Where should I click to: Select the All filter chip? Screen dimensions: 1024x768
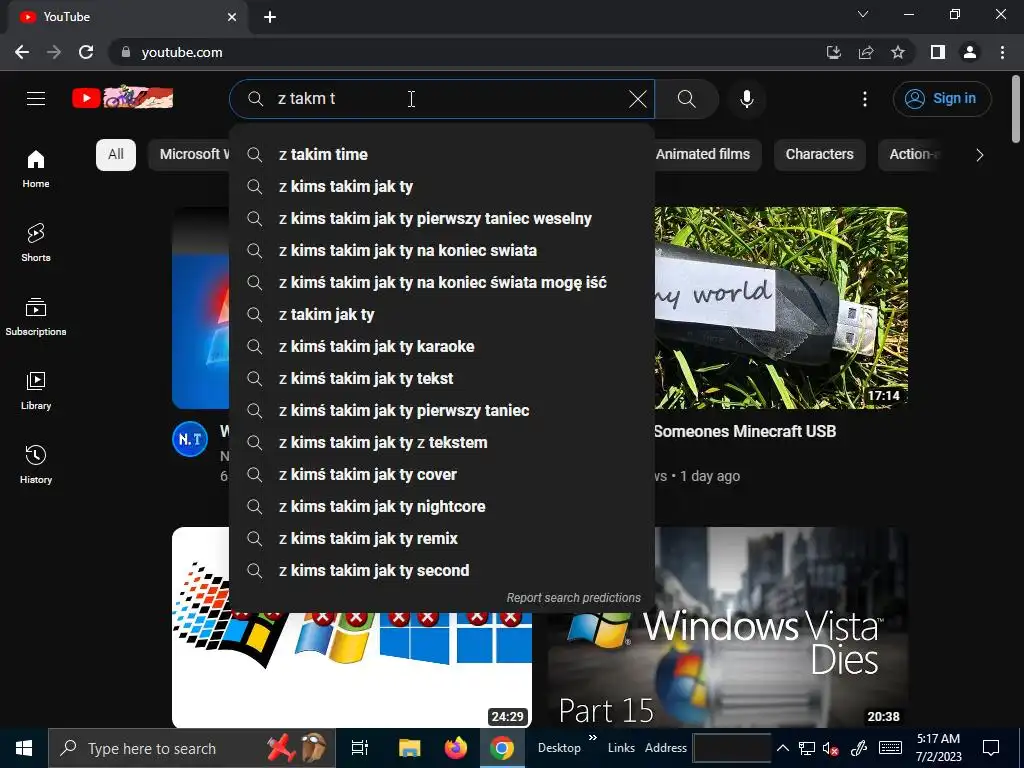(116, 155)
